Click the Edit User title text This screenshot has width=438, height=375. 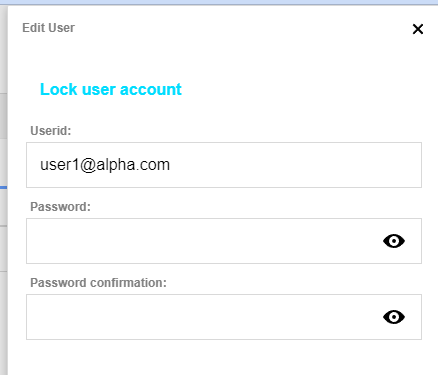48,28
